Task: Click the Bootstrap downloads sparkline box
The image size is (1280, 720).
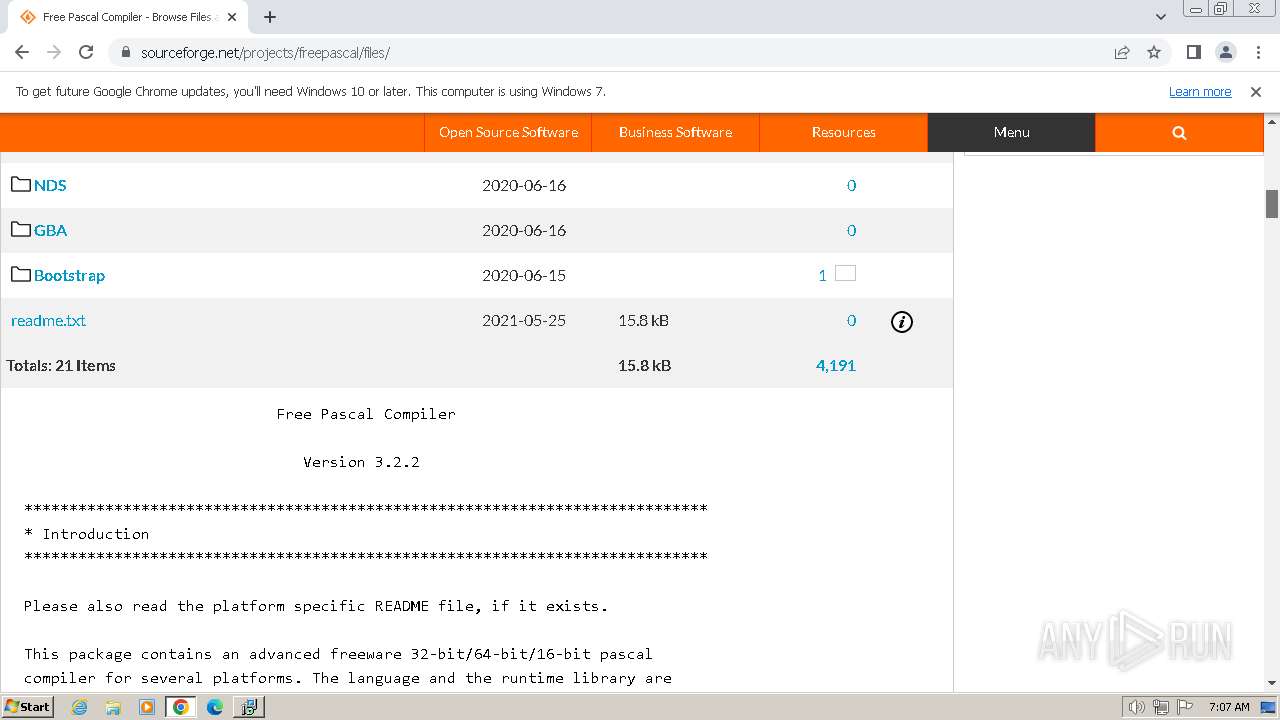Action: pos(845,273)
